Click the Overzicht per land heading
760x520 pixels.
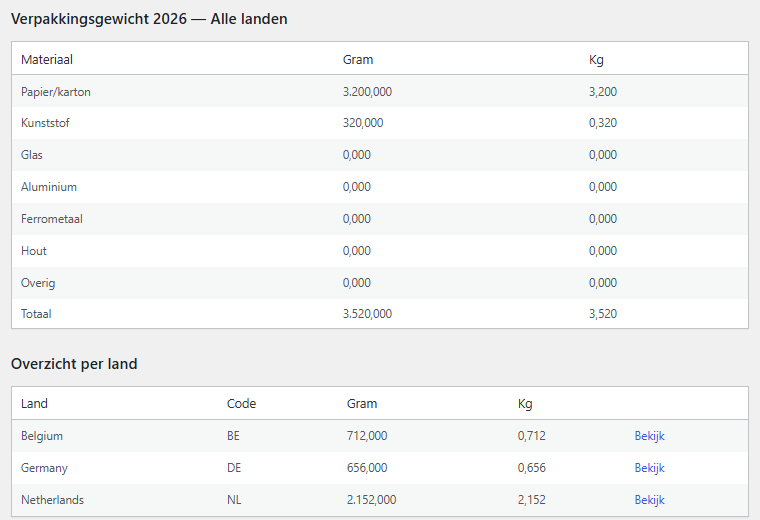74,364
